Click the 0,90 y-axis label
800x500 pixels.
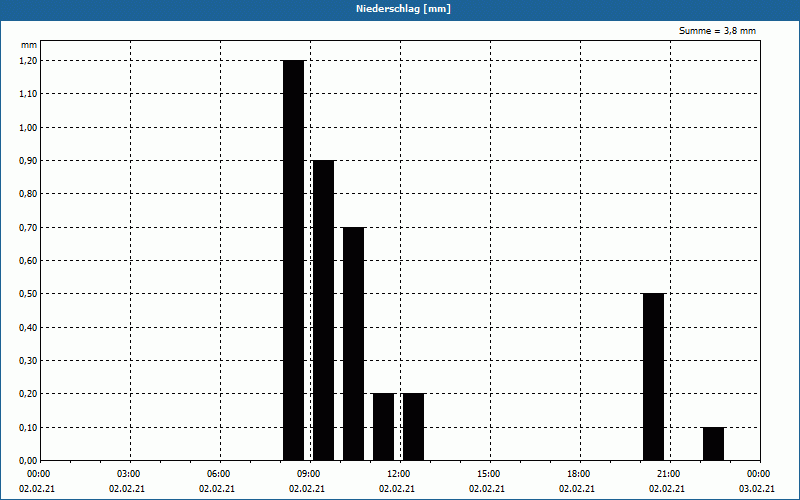tap(28, 161)
